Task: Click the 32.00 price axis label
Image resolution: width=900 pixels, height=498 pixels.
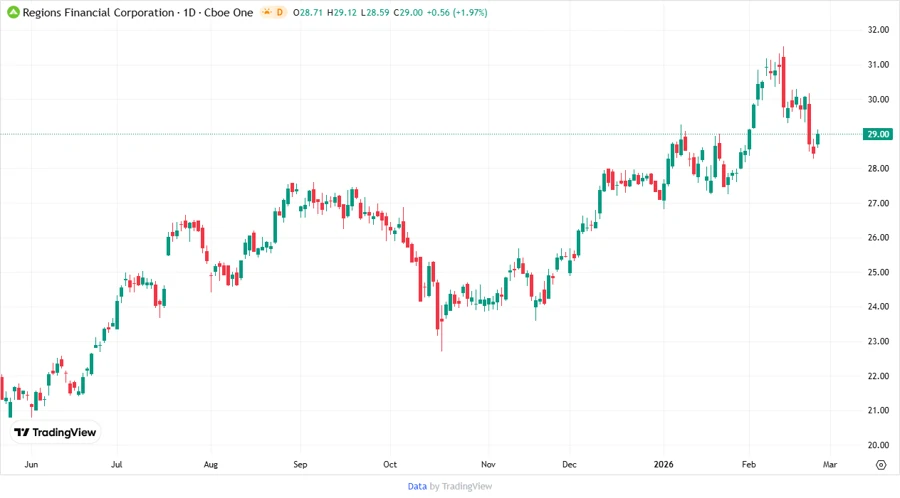Action: [878, 30]
